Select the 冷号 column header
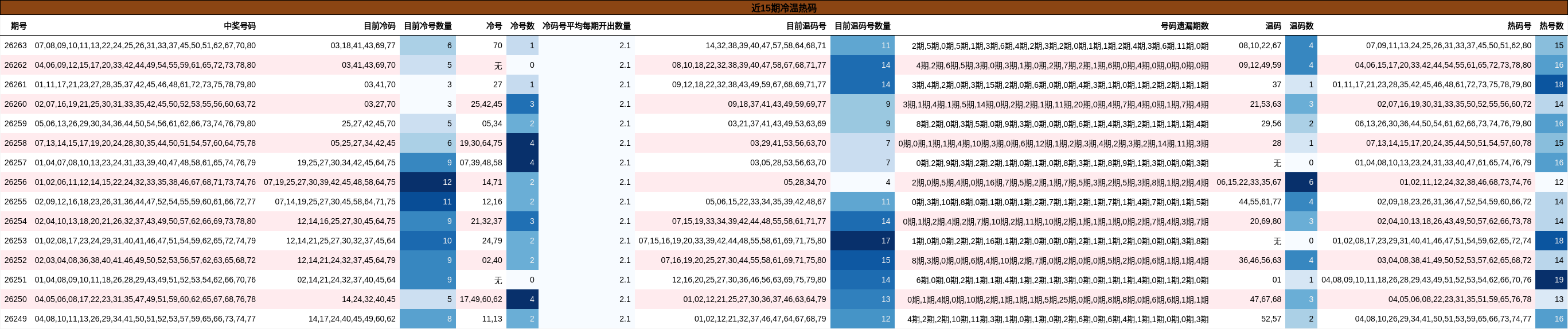The width and height of the screenshot is (1568, 329). [494, 26]
